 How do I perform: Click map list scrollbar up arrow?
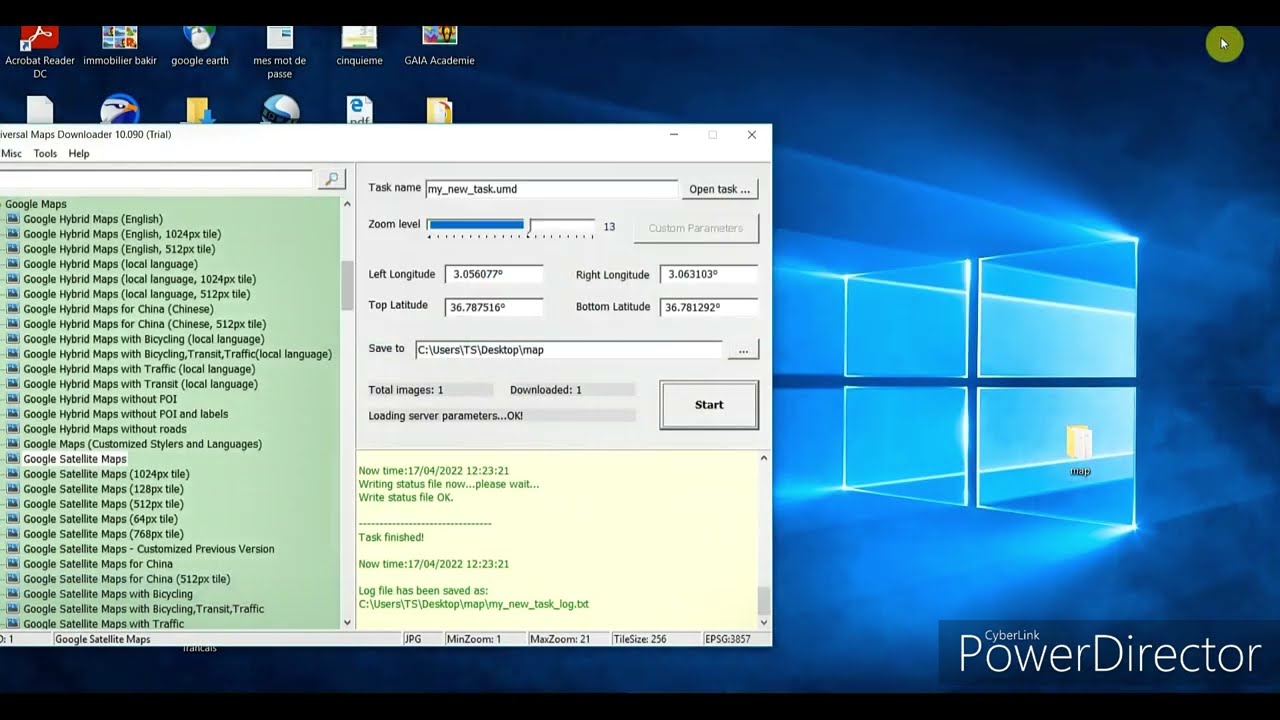pyautogui.click(x=347, y=204)
